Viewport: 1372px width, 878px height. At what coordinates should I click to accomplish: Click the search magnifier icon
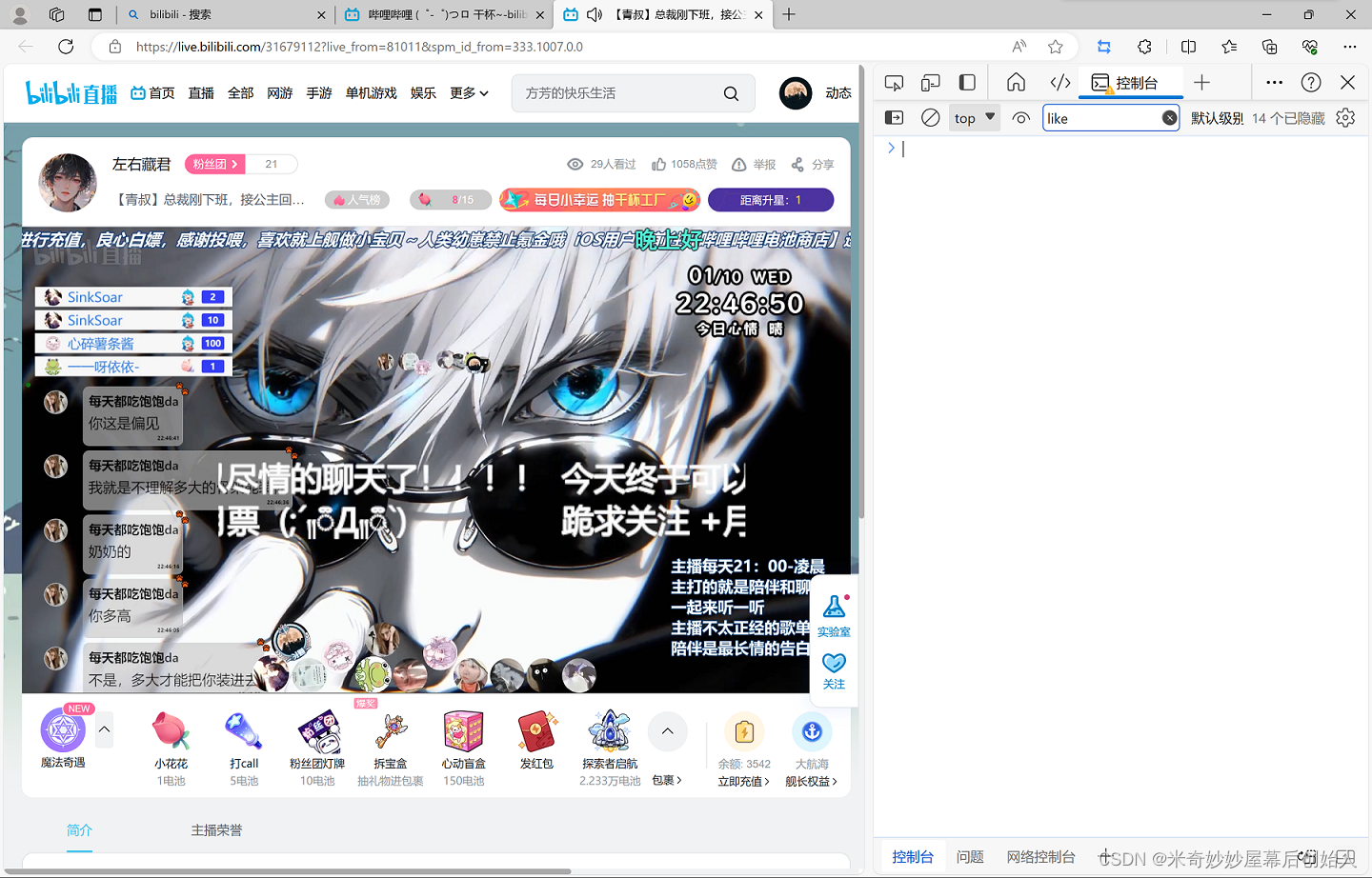[731, 93]
